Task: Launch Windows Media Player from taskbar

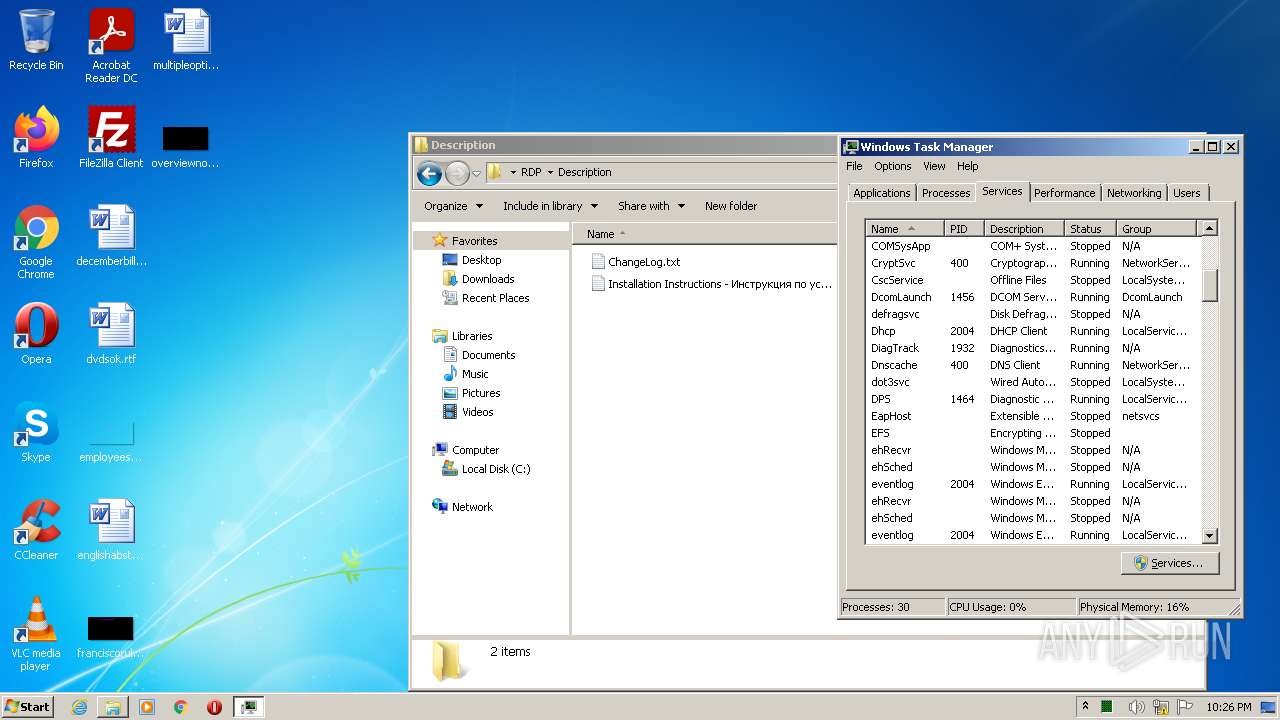Action: click(147, 707)
